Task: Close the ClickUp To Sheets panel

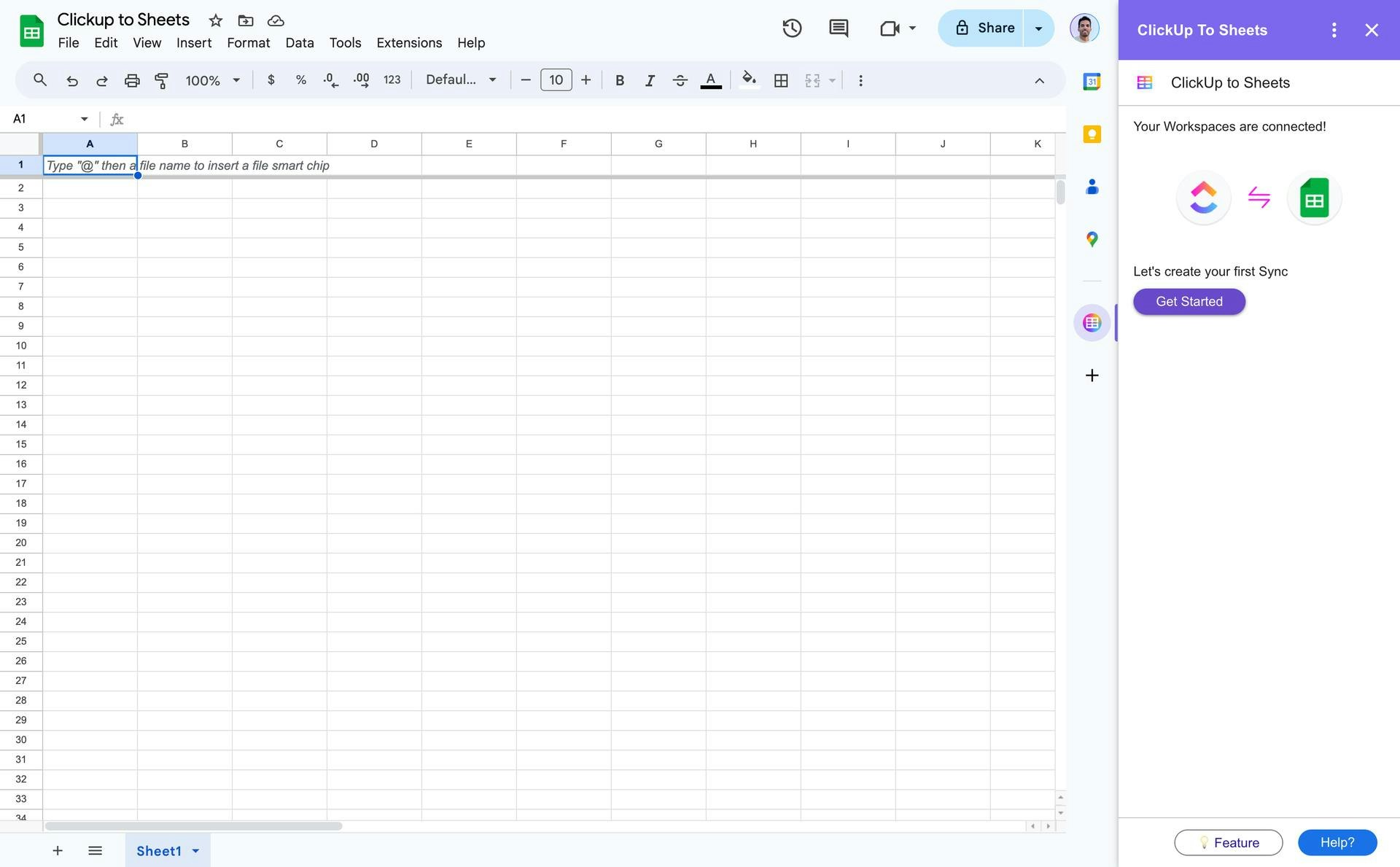Action: point(1372,30)
